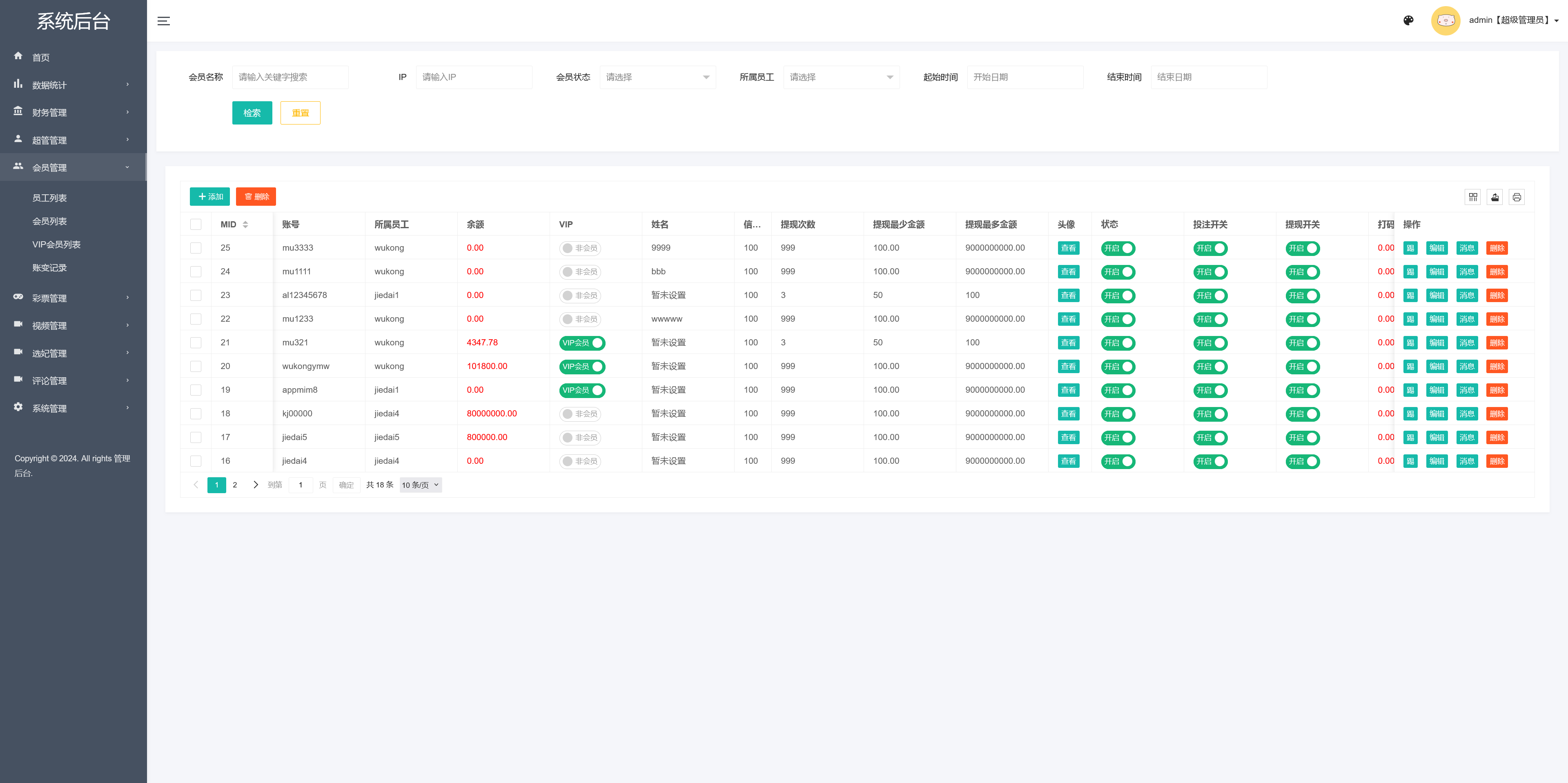Click the home icon beside 首页

(18, 56)
